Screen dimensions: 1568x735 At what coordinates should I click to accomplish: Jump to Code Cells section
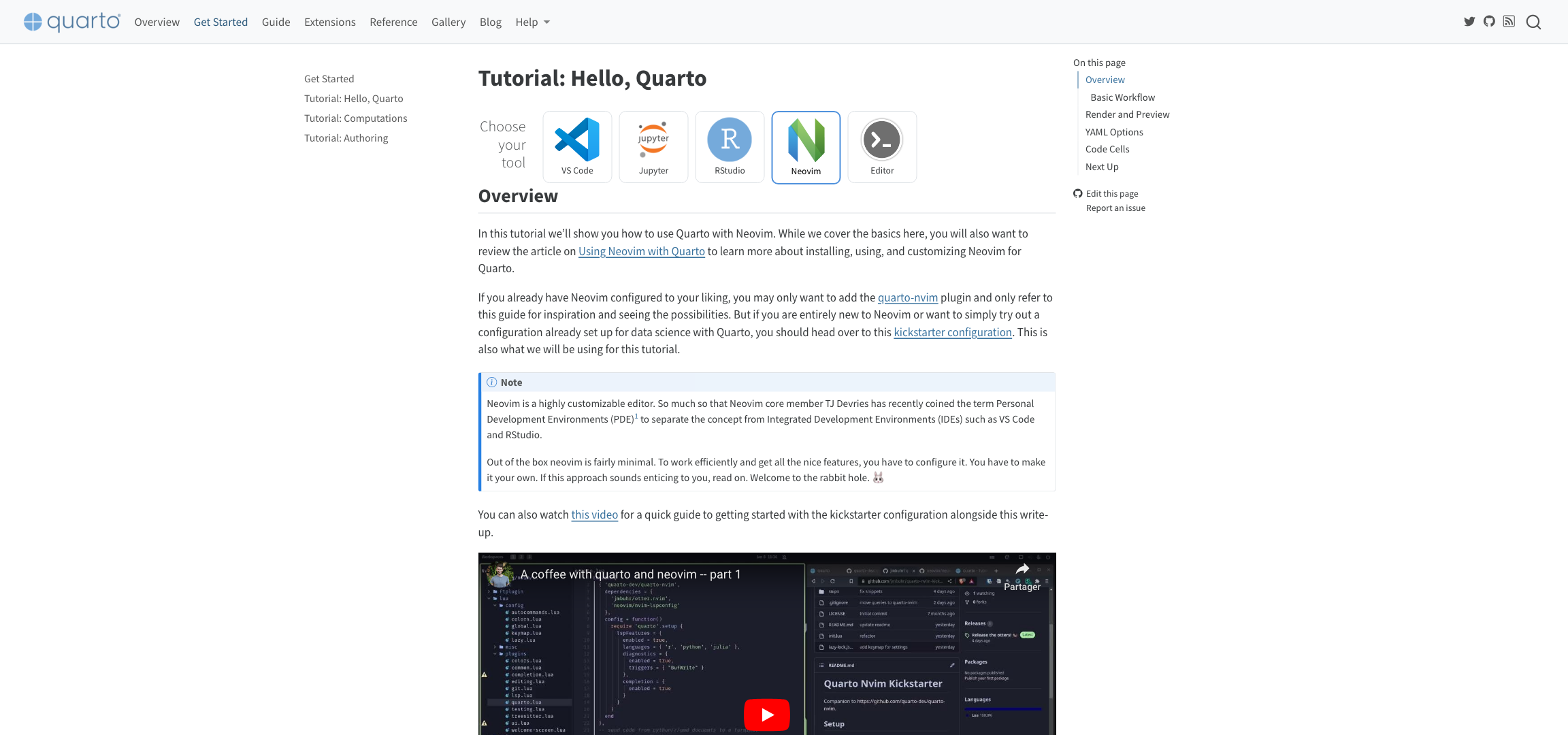[x=1107, y=149]
